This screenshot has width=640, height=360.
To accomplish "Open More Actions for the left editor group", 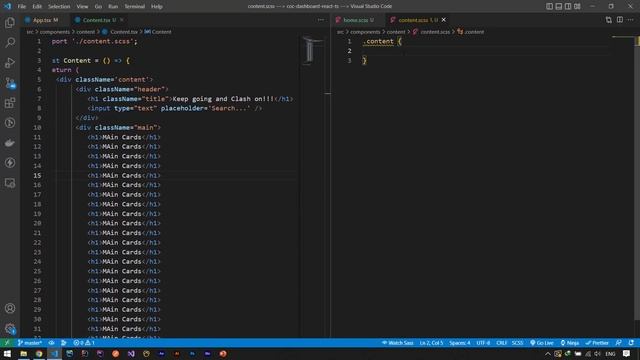I will pyautogui.click(x=321, y=20).
